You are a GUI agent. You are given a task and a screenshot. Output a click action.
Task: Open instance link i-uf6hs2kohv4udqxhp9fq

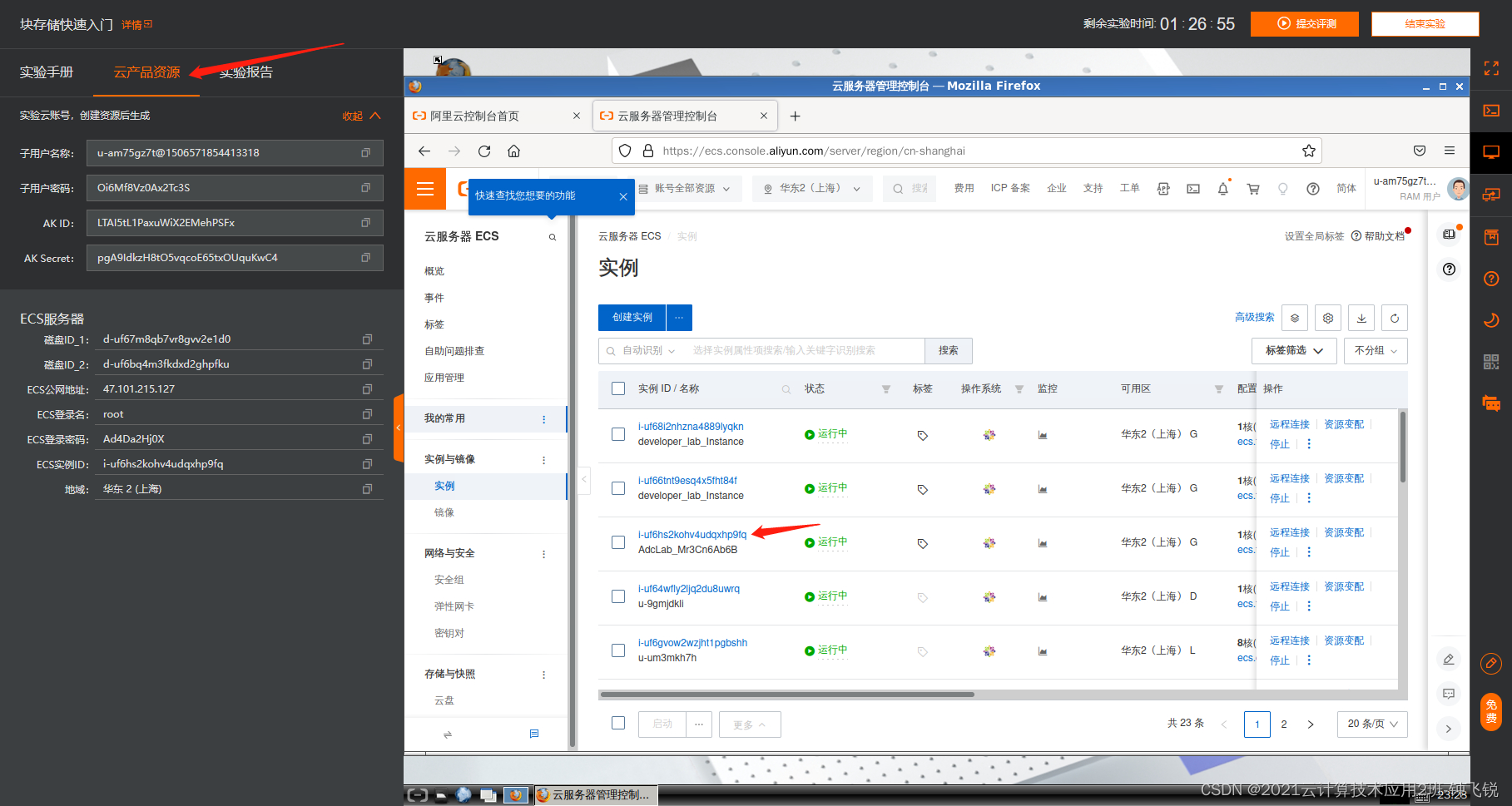click(x=692, y=535)
